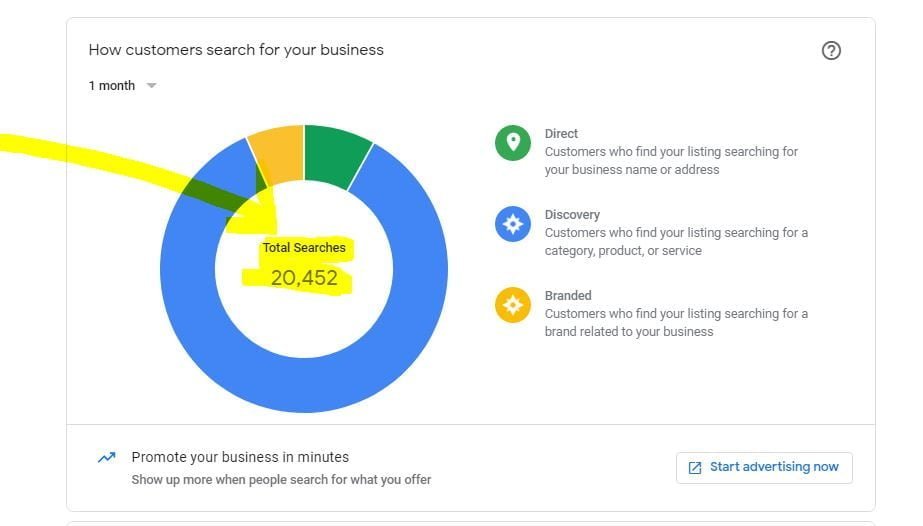This screenshot has width=923, height=526.
Task: Click the trending arrow promote icon
Action: [x=106, y=458]
